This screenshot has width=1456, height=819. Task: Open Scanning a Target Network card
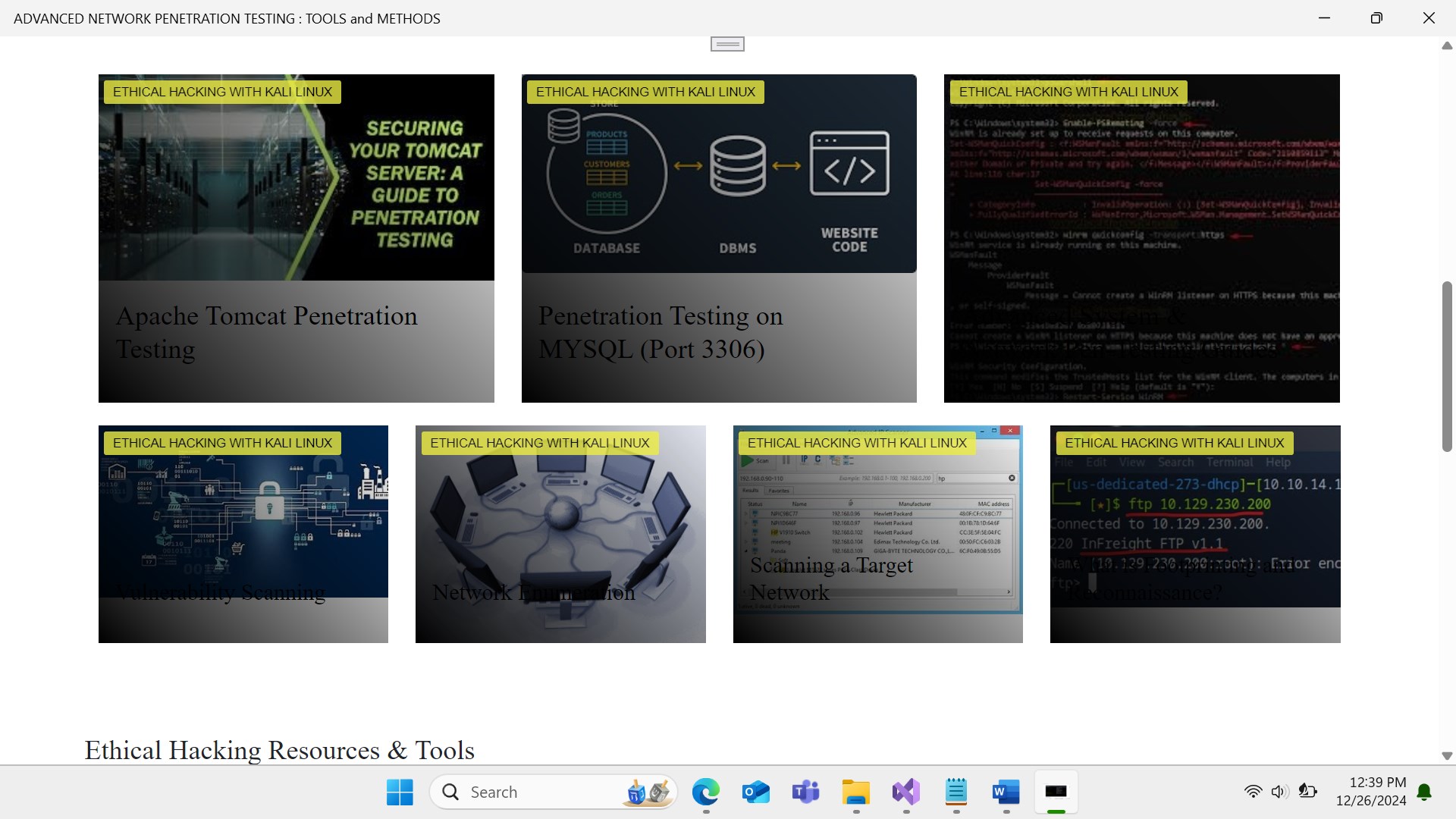877,534
